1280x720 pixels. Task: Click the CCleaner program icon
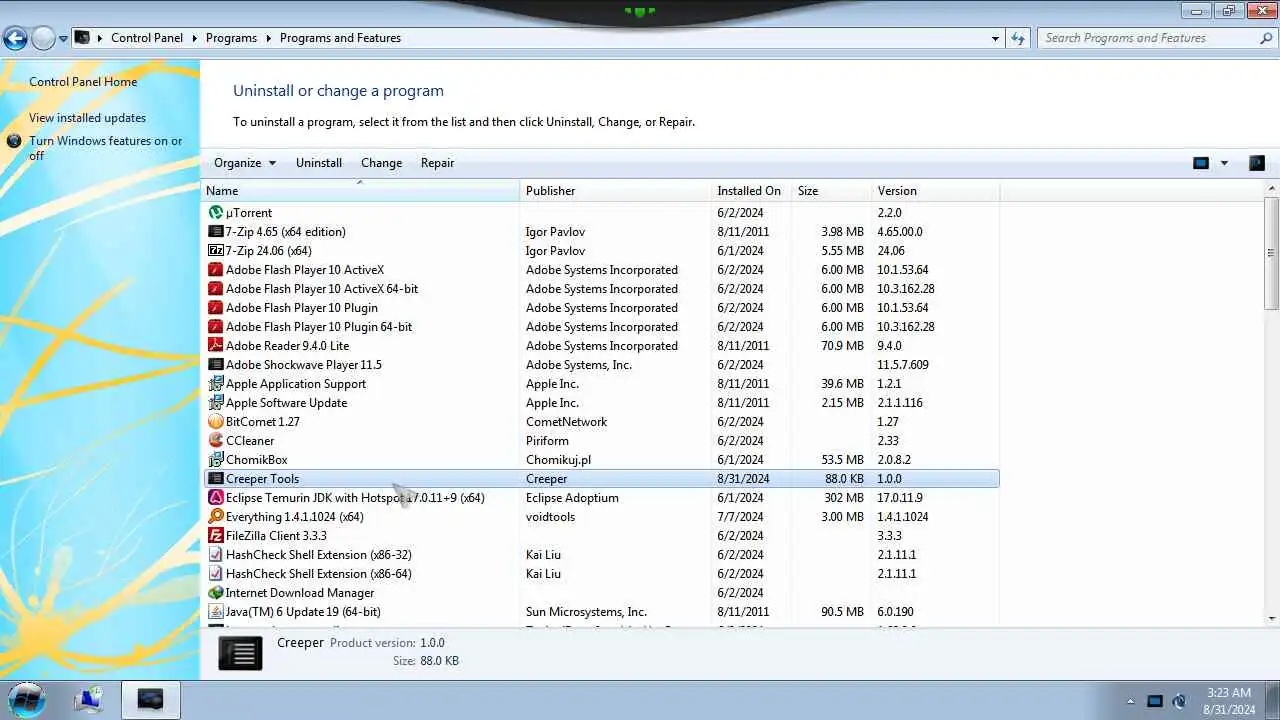[216, 440]
